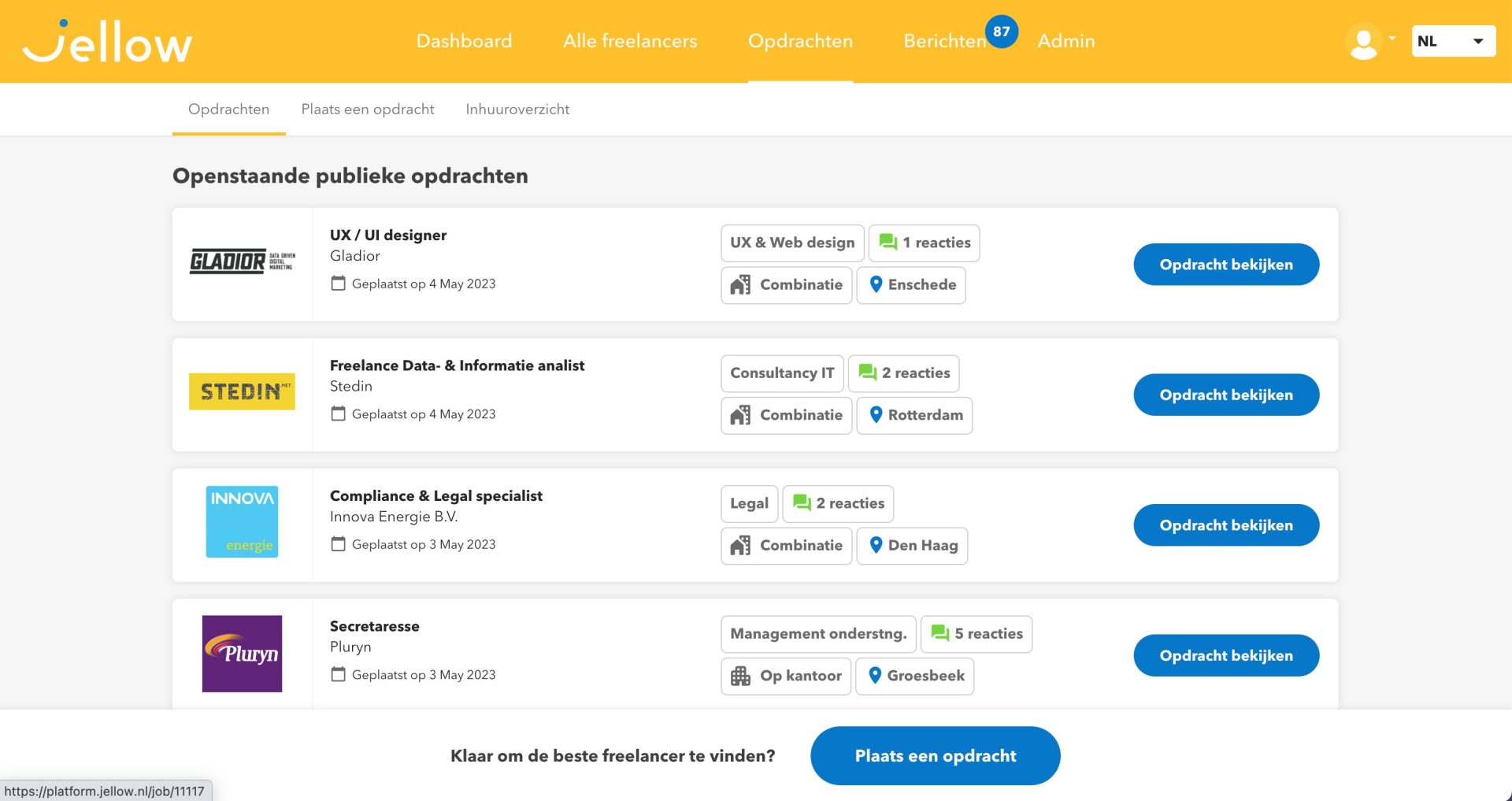Click the location pin icon for Groesbeek

873,676
